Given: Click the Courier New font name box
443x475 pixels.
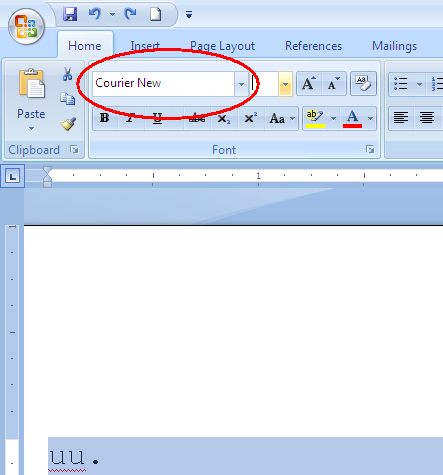Looking at the screenshot, I should 163,84.
